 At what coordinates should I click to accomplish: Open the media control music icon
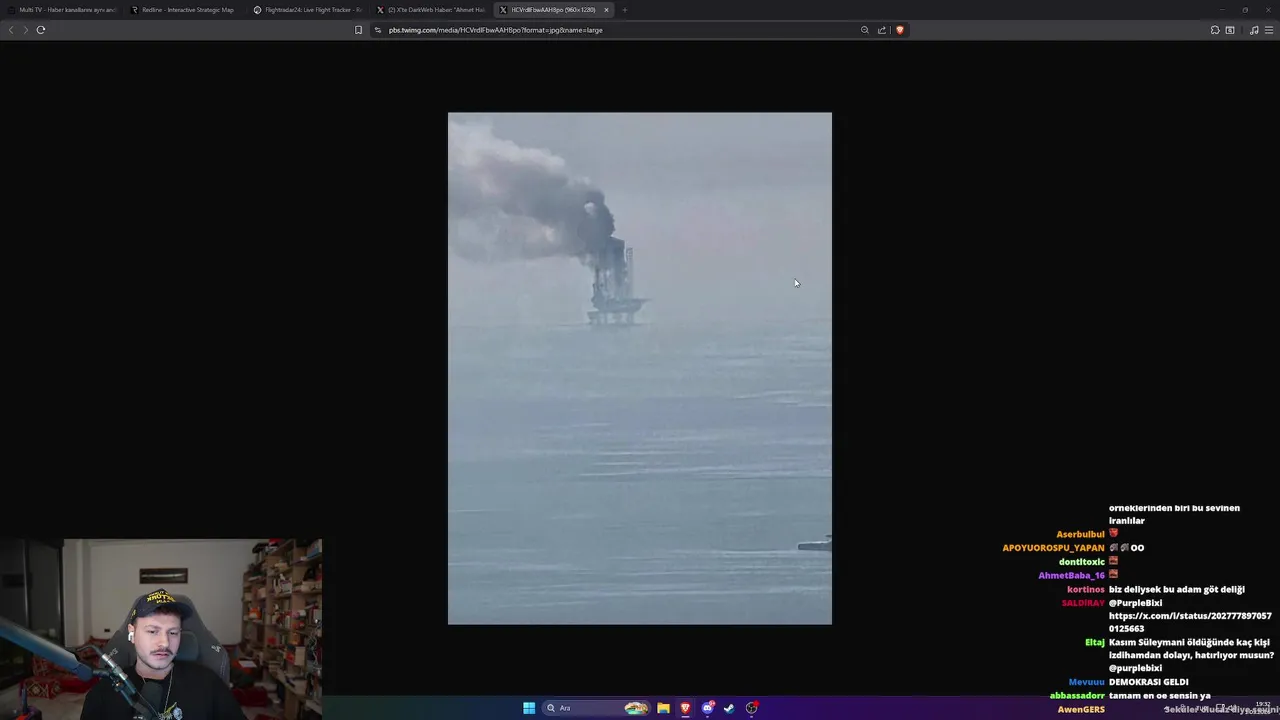point(1254,30)
